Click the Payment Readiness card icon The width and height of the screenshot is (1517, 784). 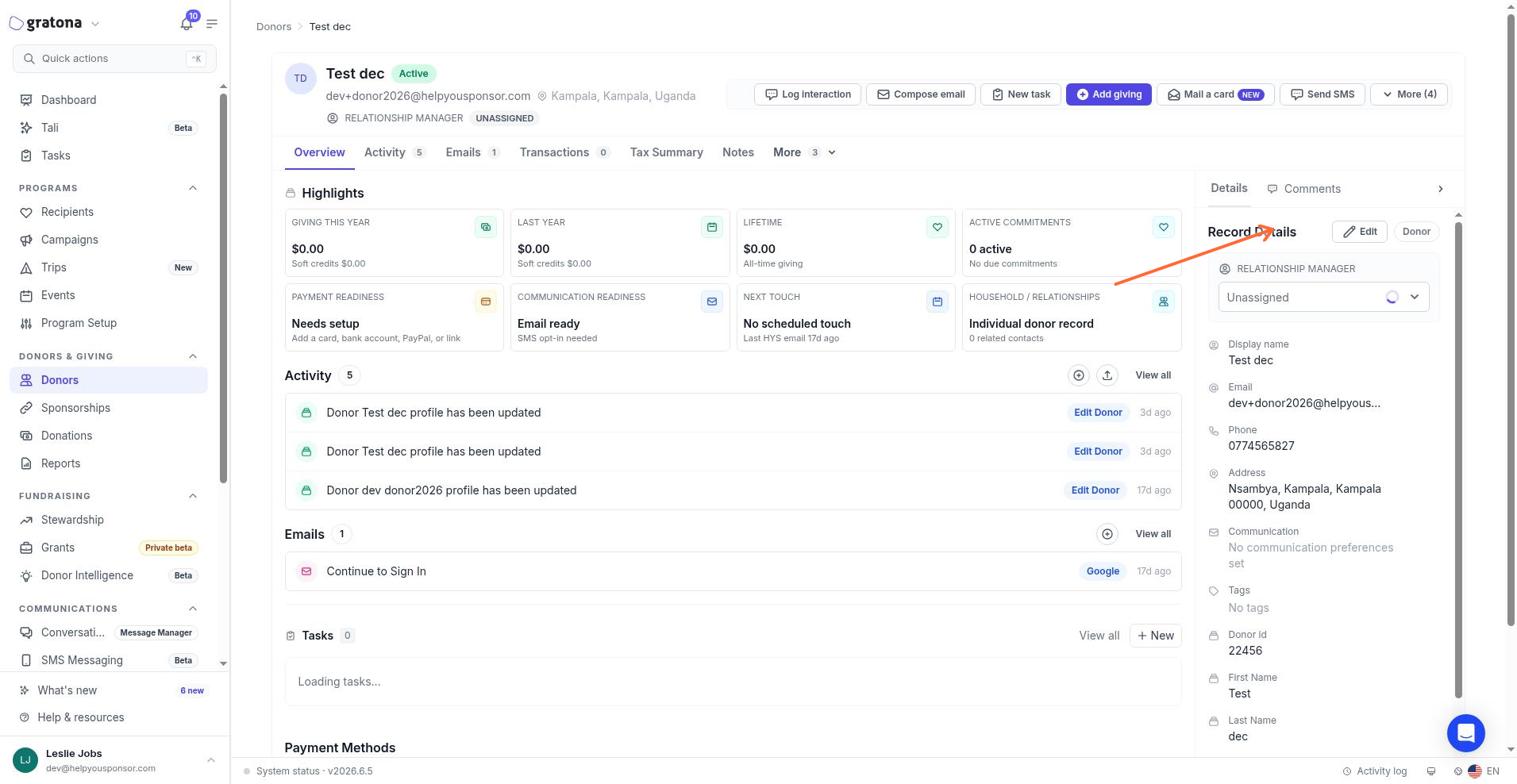486,302
